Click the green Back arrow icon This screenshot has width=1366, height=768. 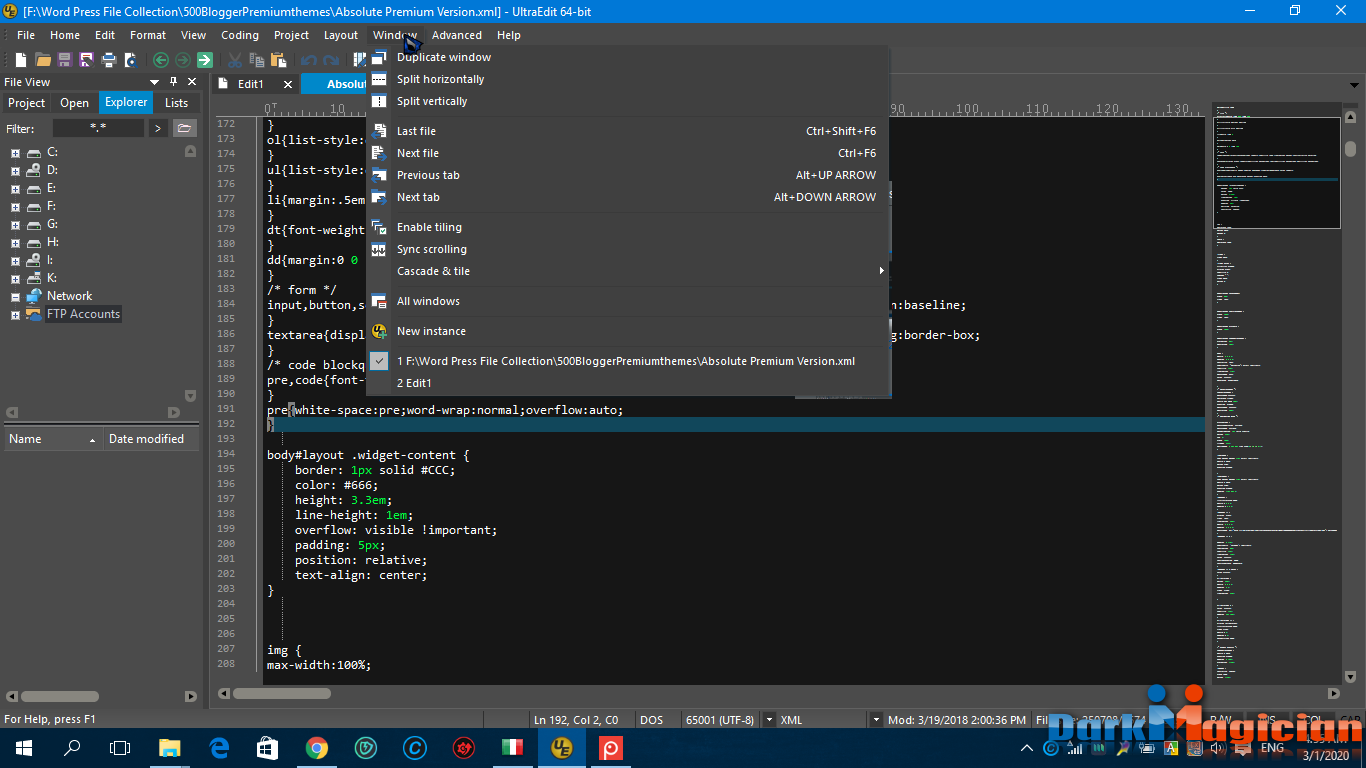160,60
